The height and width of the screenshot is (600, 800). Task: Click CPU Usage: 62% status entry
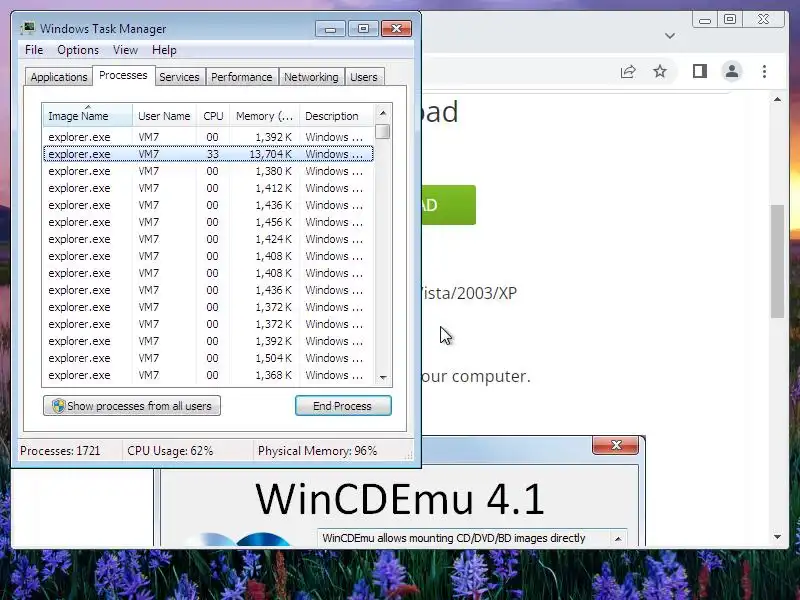170,451
